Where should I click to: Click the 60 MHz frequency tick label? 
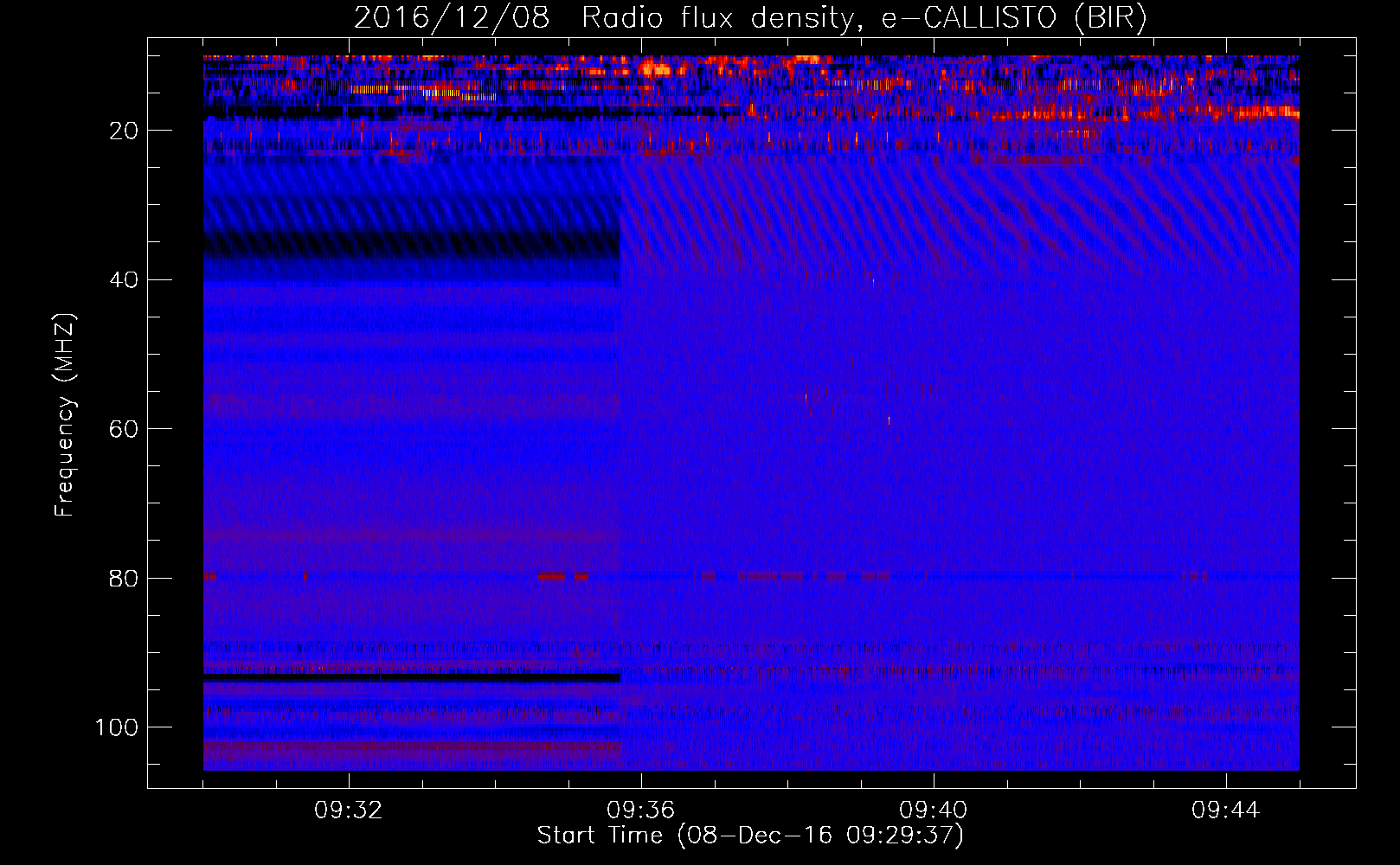click(x=124, y=430)
